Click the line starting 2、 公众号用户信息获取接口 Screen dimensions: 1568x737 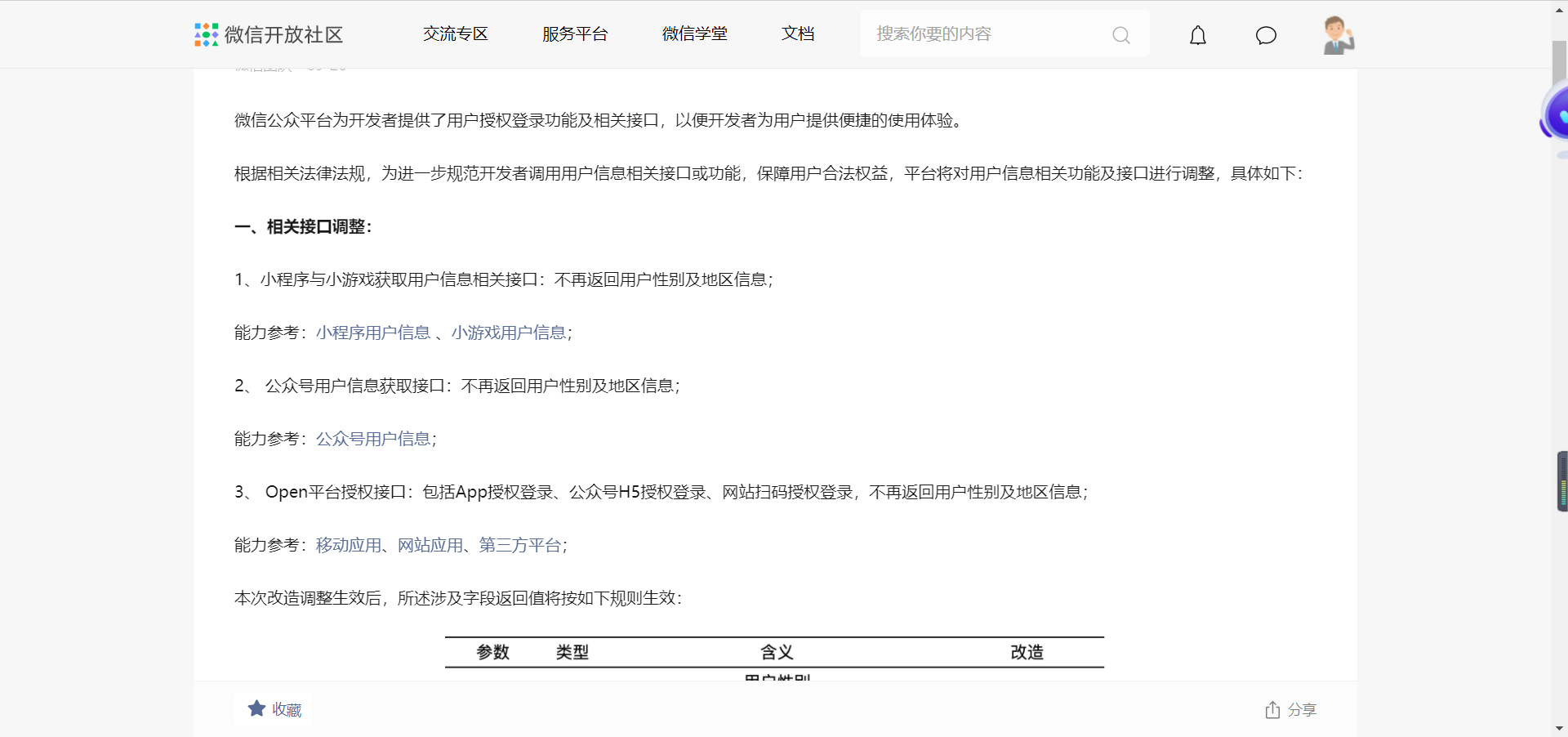coord(457,386)
